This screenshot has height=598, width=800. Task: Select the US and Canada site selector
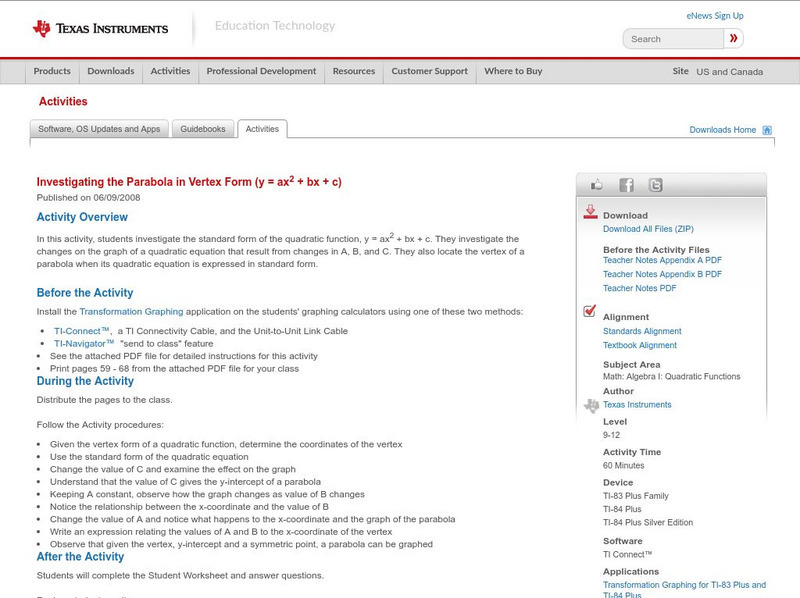point(730,72)
